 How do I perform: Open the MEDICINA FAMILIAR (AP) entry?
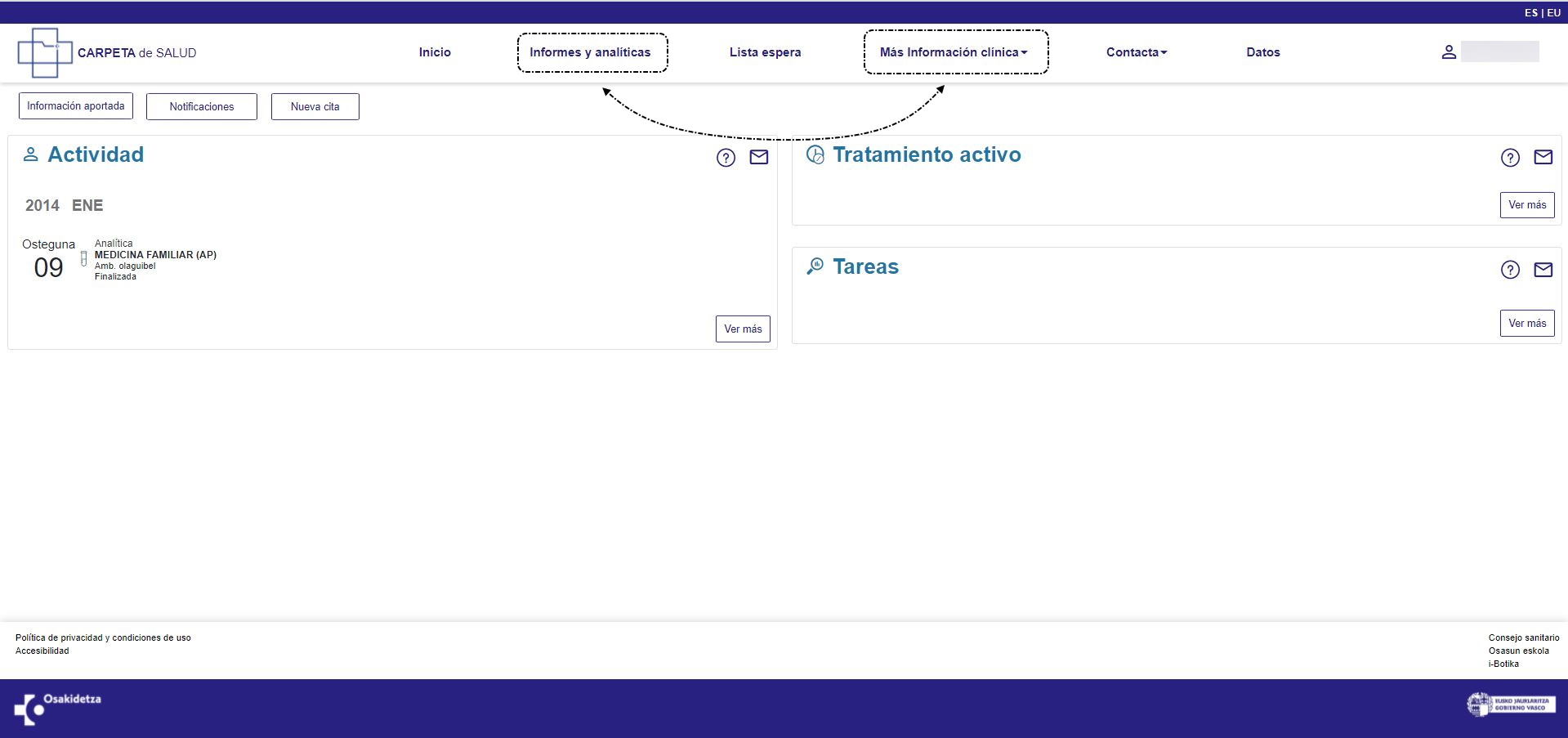pyautogui.click(x=155, y=255)
